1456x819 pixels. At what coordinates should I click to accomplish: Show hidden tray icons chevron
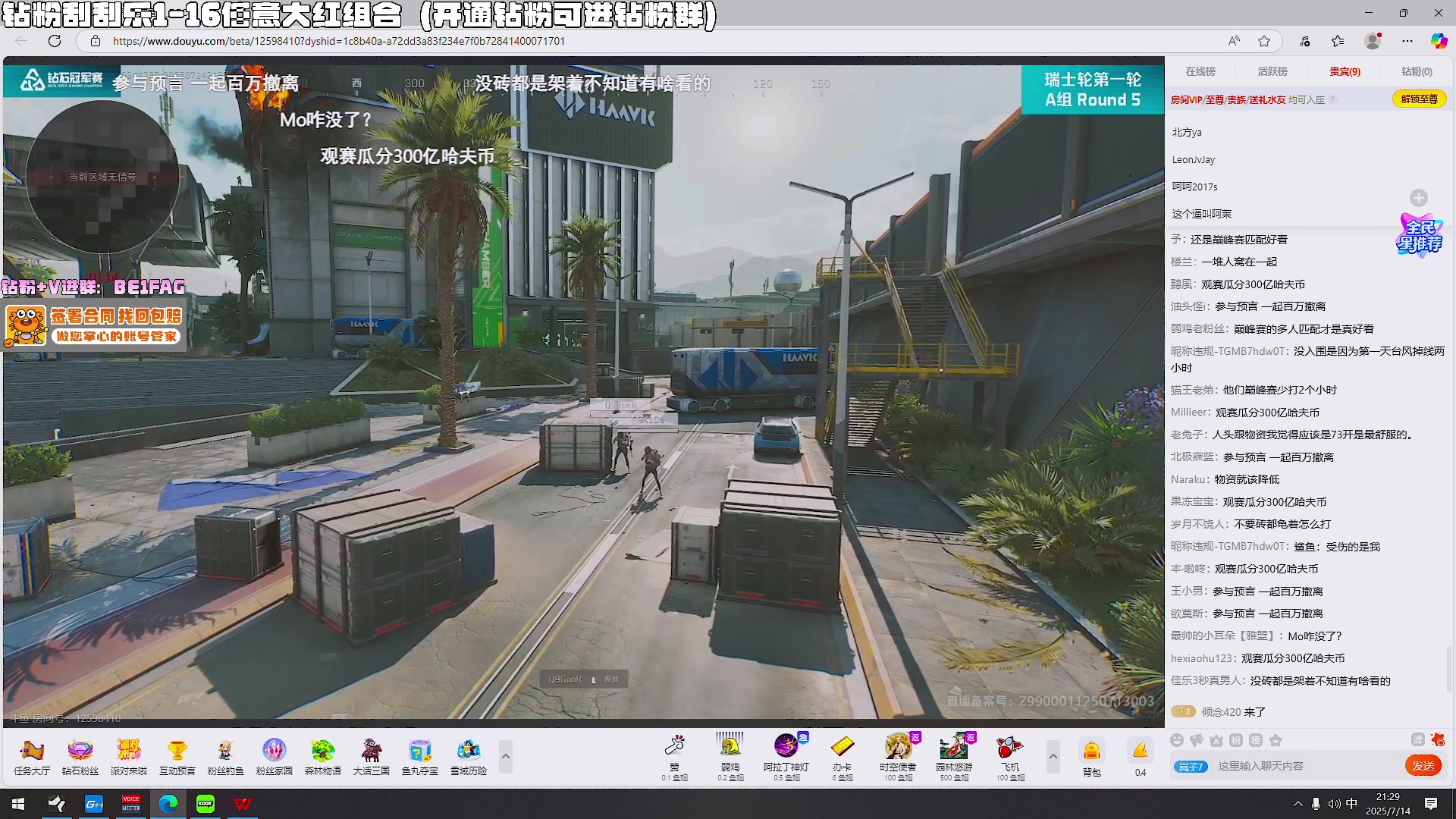coord(1298,804)
